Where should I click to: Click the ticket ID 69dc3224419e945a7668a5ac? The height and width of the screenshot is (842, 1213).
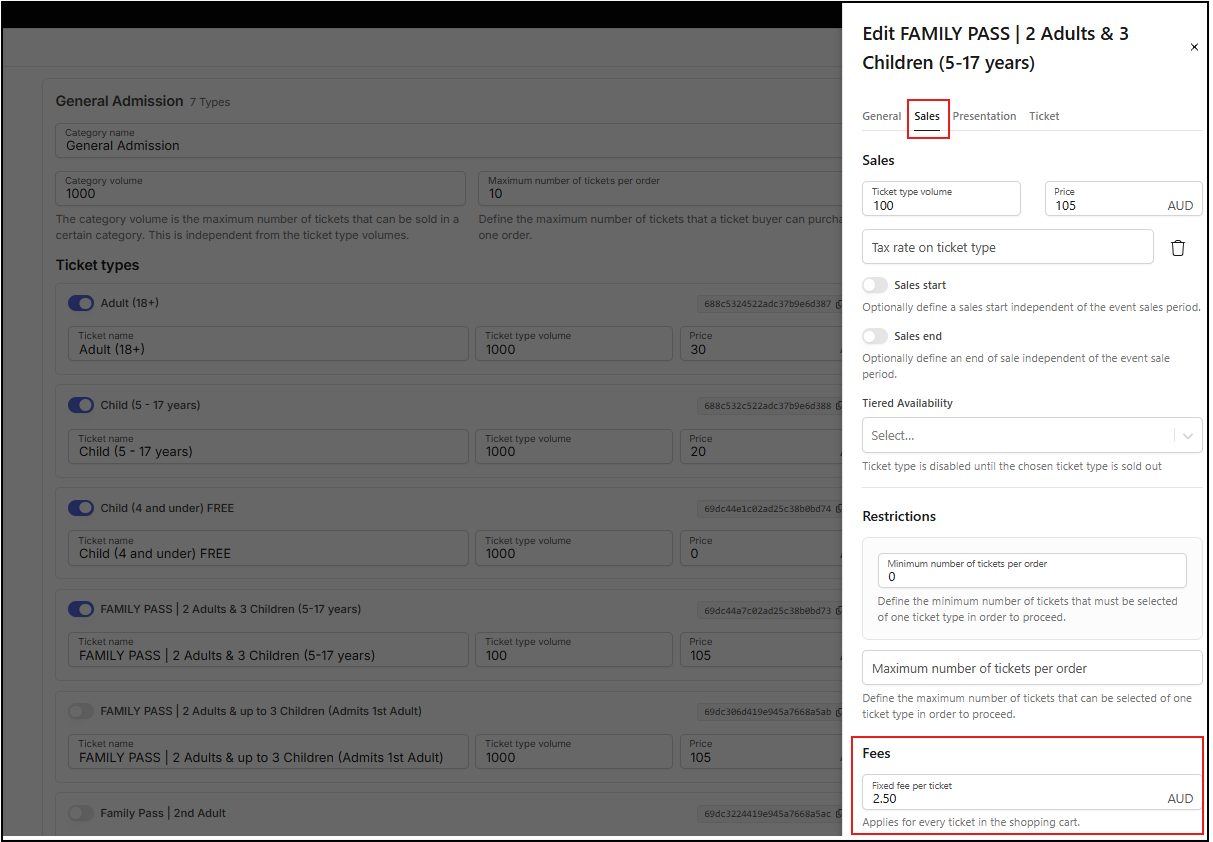click(767, 814)
